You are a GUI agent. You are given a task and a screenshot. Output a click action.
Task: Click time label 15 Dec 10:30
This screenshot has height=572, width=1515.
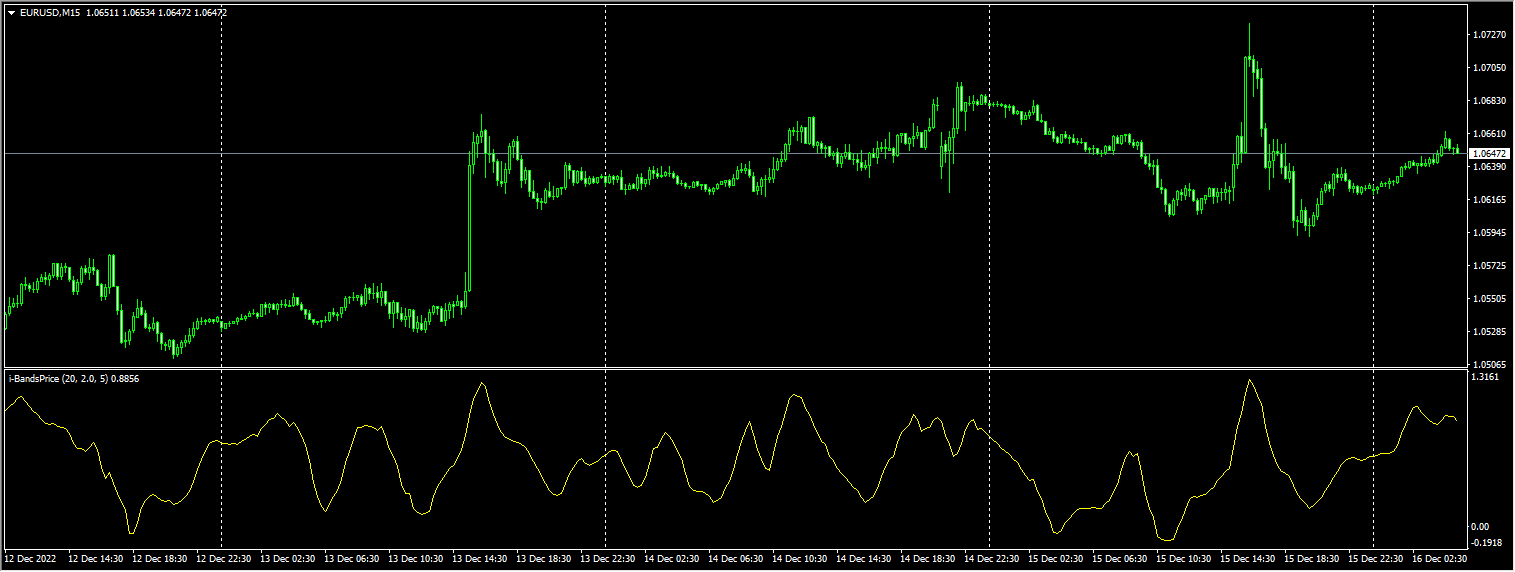[x=1182, y=558]
